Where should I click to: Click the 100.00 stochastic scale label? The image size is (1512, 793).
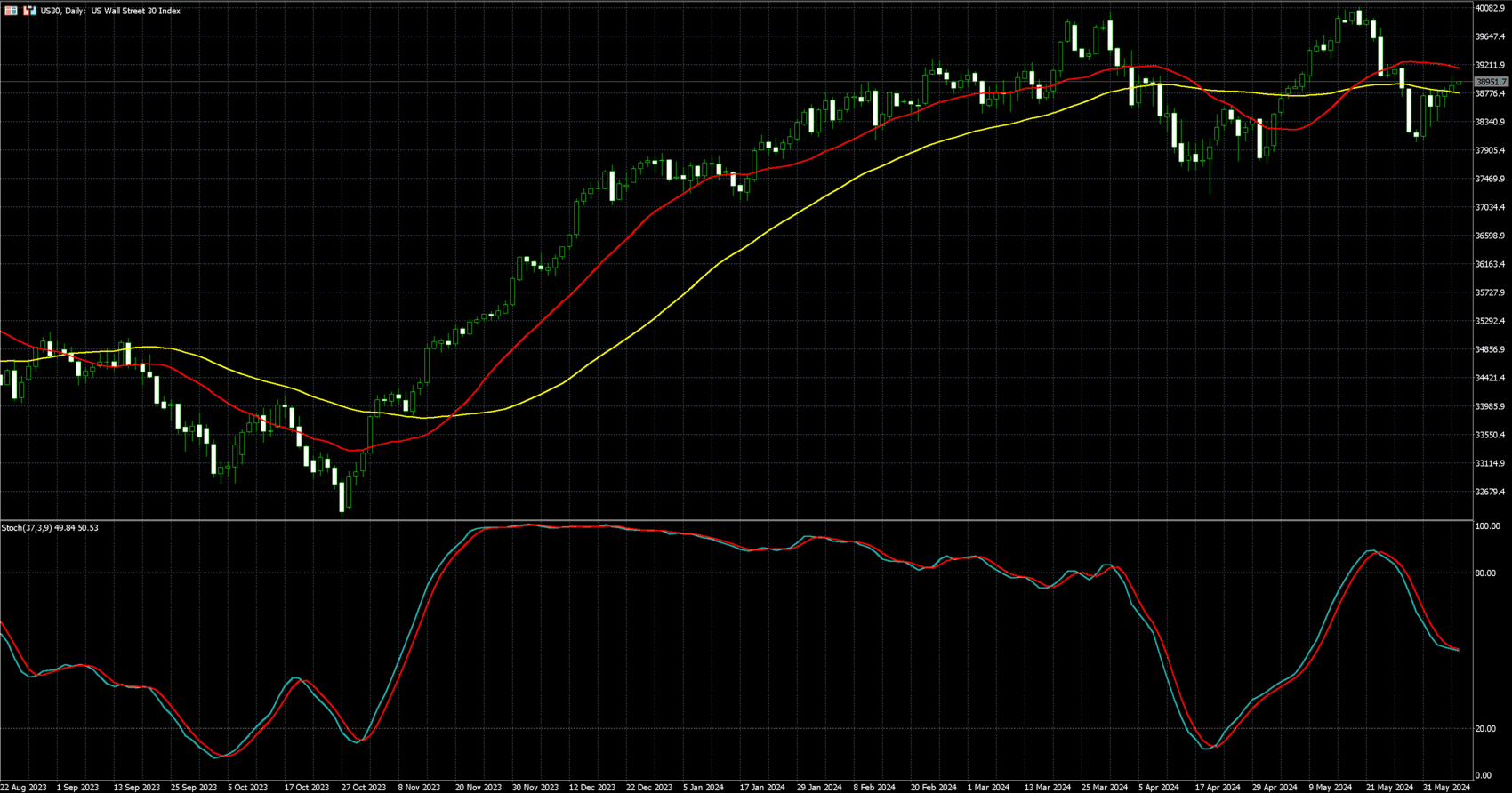point(1487,526)
